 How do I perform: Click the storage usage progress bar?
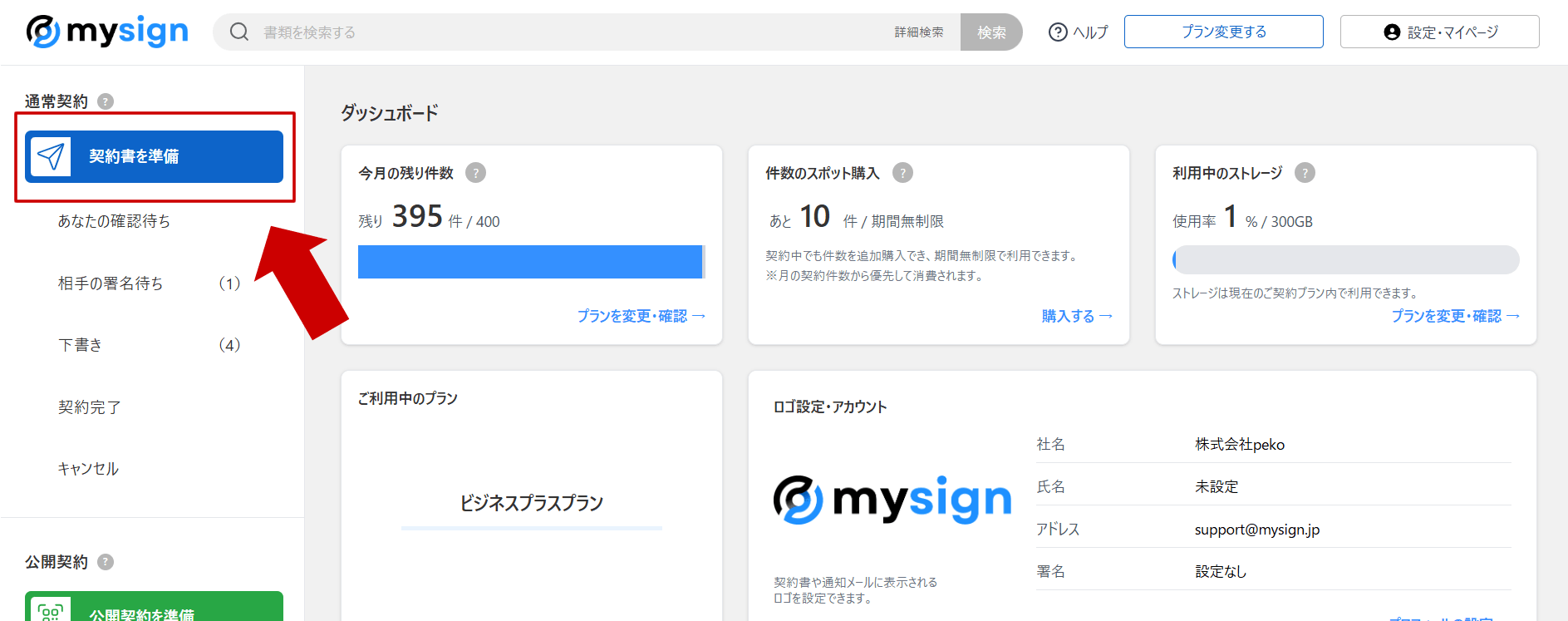(x=1346, y=259)
